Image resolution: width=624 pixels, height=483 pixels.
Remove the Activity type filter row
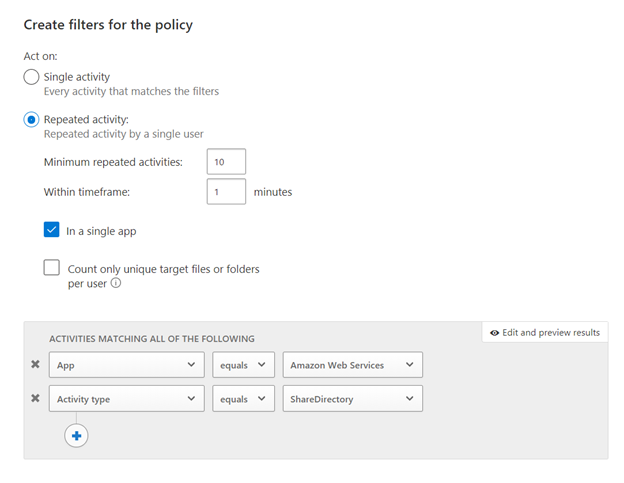click(x=36, y=399)
